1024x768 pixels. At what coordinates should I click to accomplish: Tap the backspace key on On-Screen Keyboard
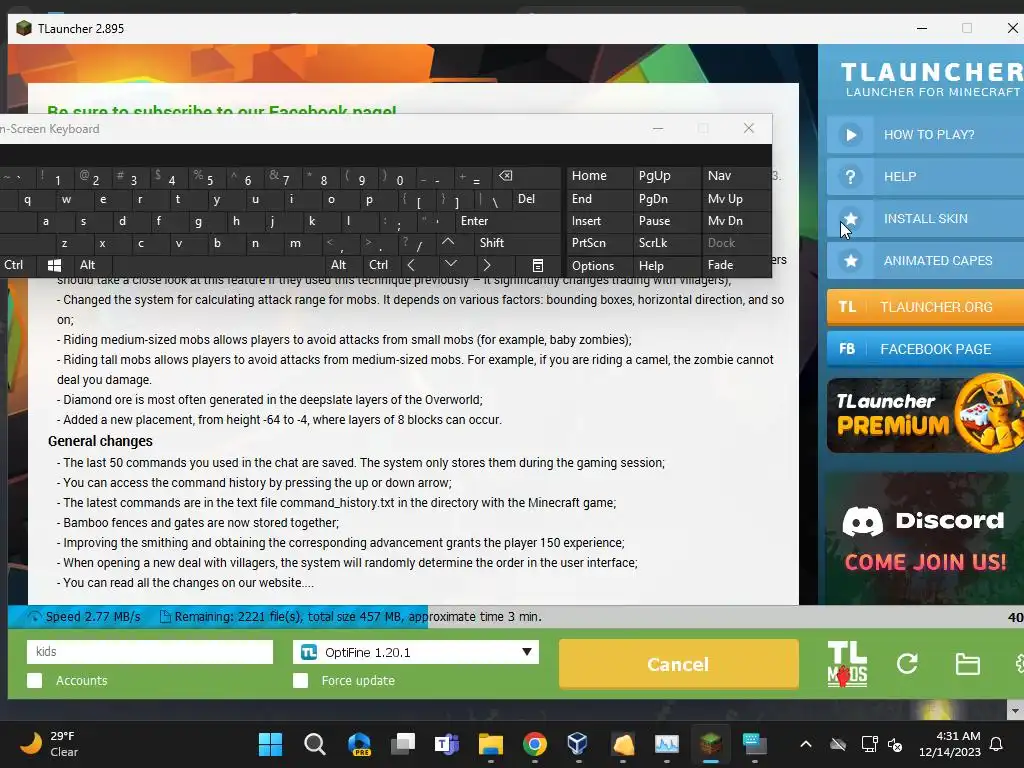coord(505,176)
